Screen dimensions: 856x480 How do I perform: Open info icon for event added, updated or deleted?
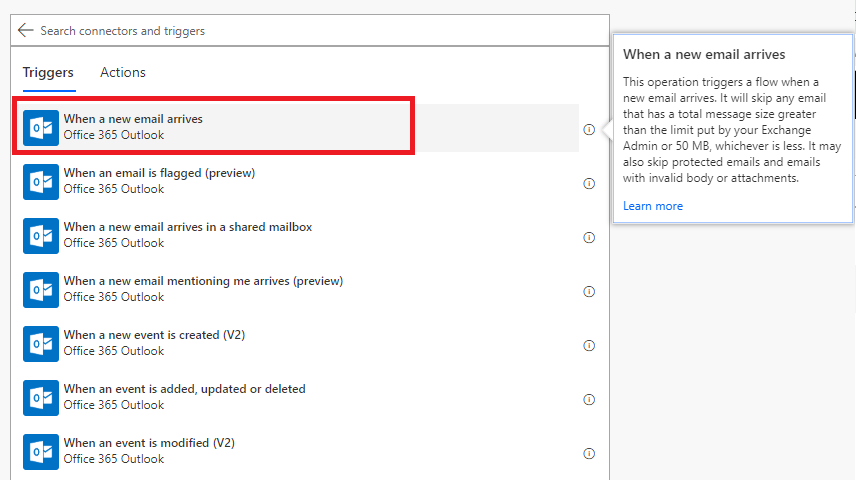click(x=589, y=400)
